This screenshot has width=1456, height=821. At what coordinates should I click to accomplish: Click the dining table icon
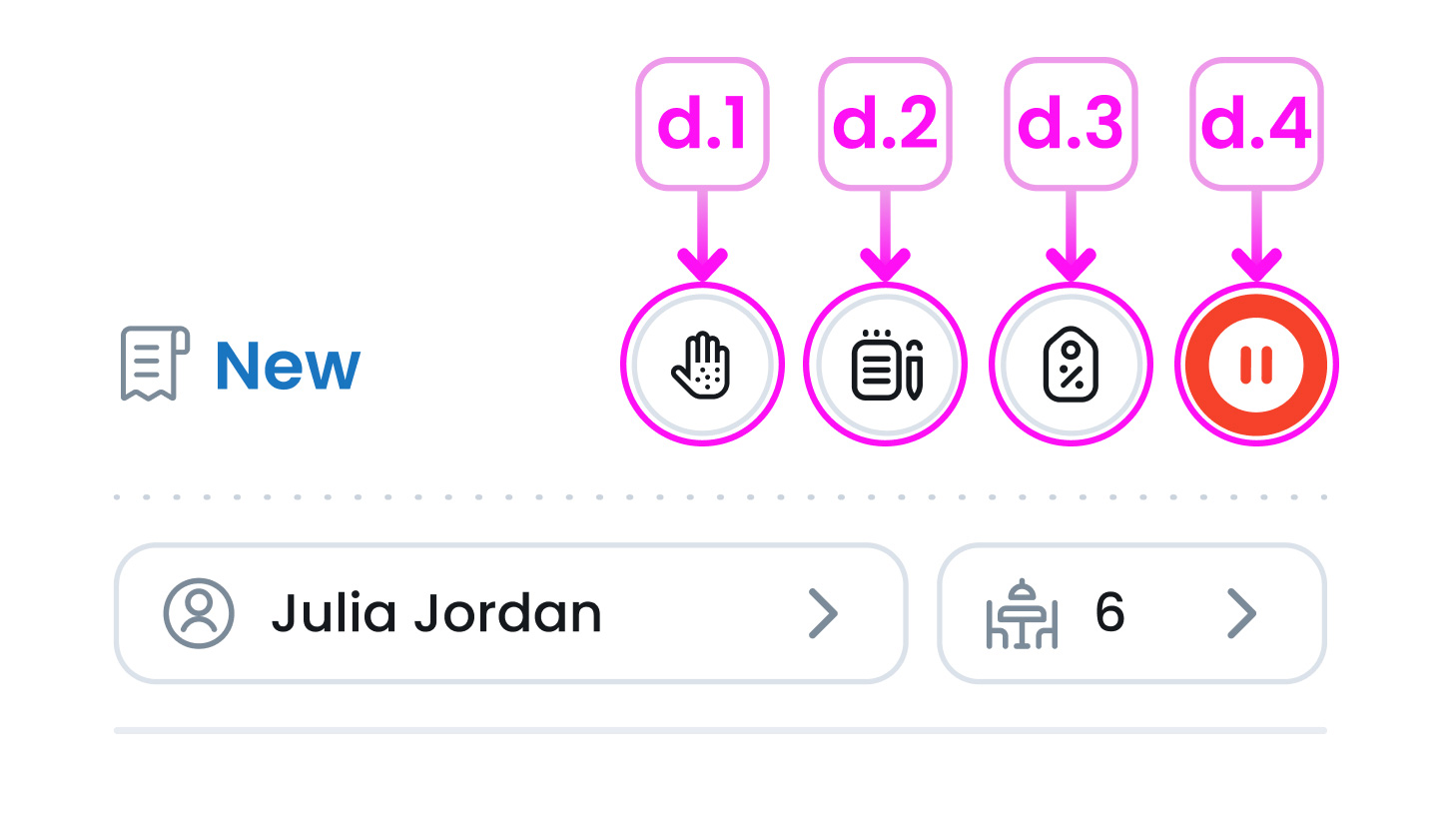point(1022,614)
